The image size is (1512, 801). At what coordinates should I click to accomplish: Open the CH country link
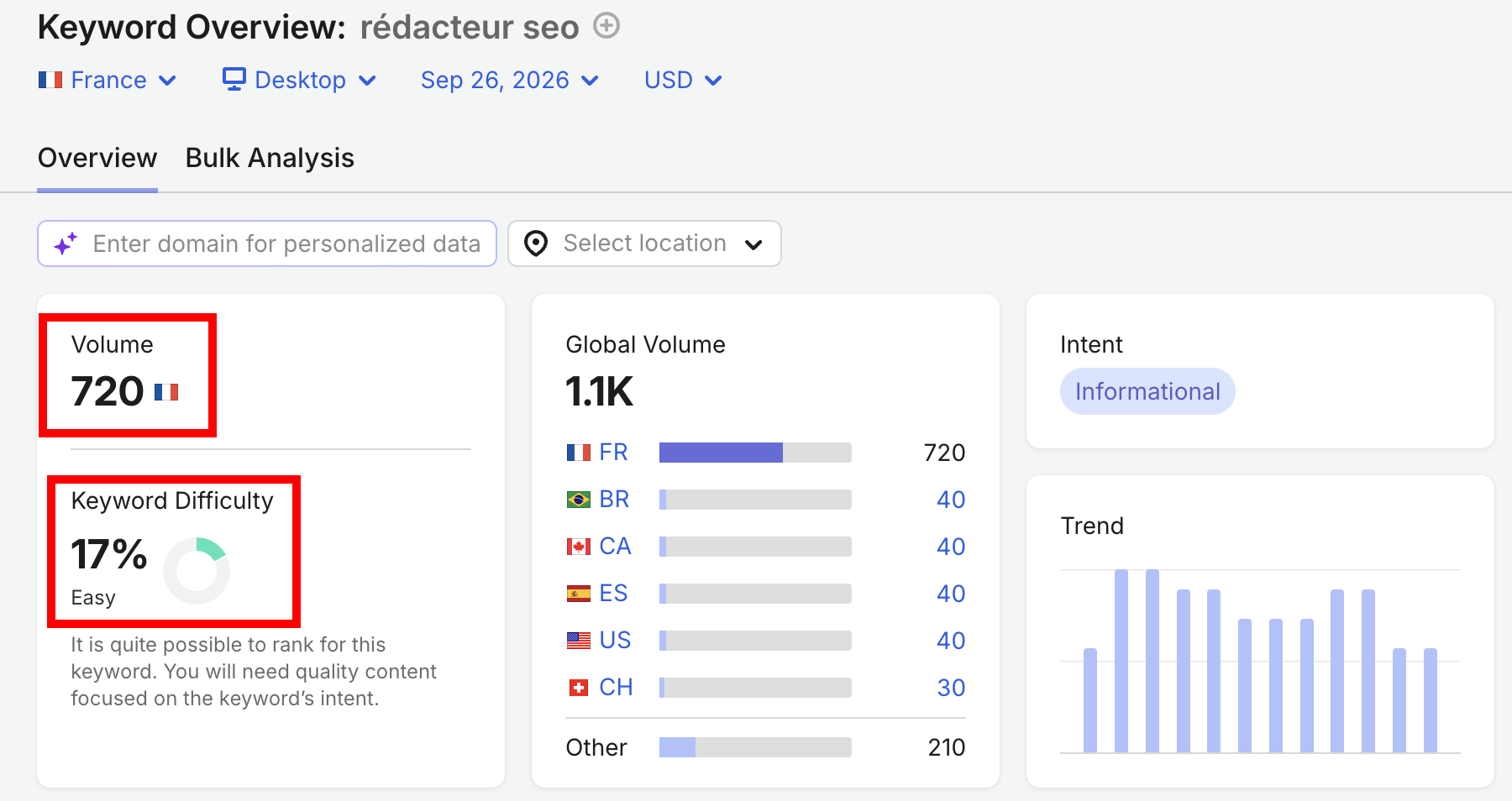click(x=616, y=688)
